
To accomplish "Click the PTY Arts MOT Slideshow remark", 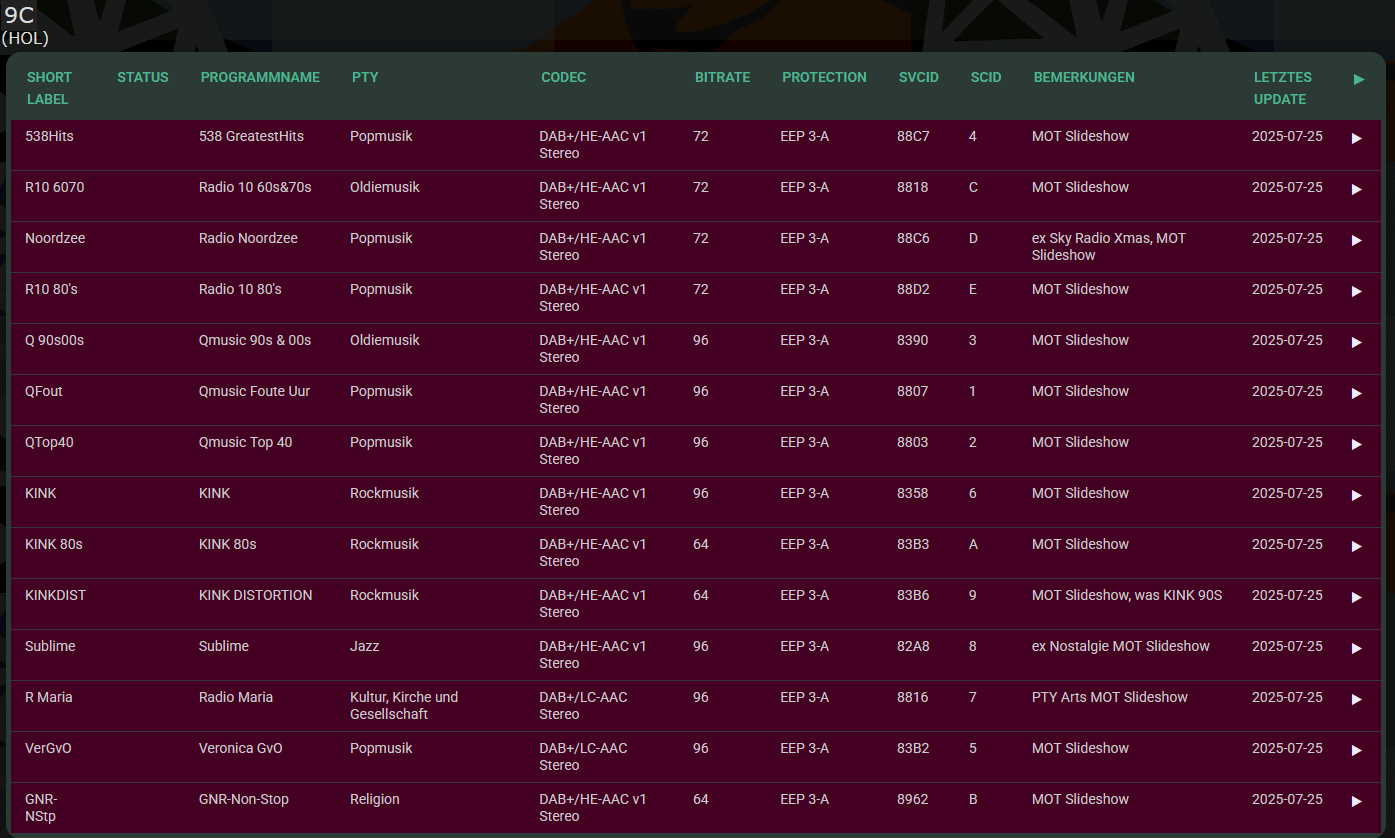I will (1110, 697).
